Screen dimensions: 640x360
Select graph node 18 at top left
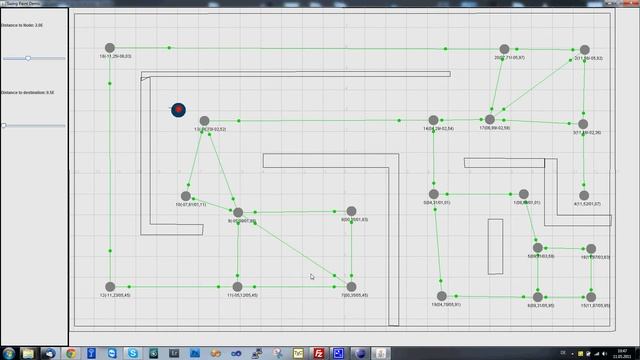coord(110,48)
